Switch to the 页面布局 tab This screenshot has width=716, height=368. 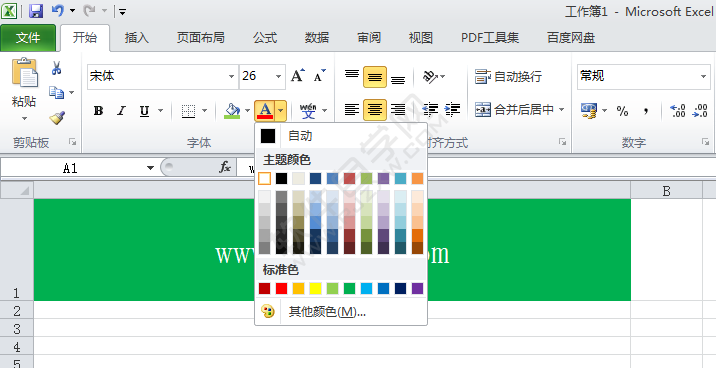[200, 37]
